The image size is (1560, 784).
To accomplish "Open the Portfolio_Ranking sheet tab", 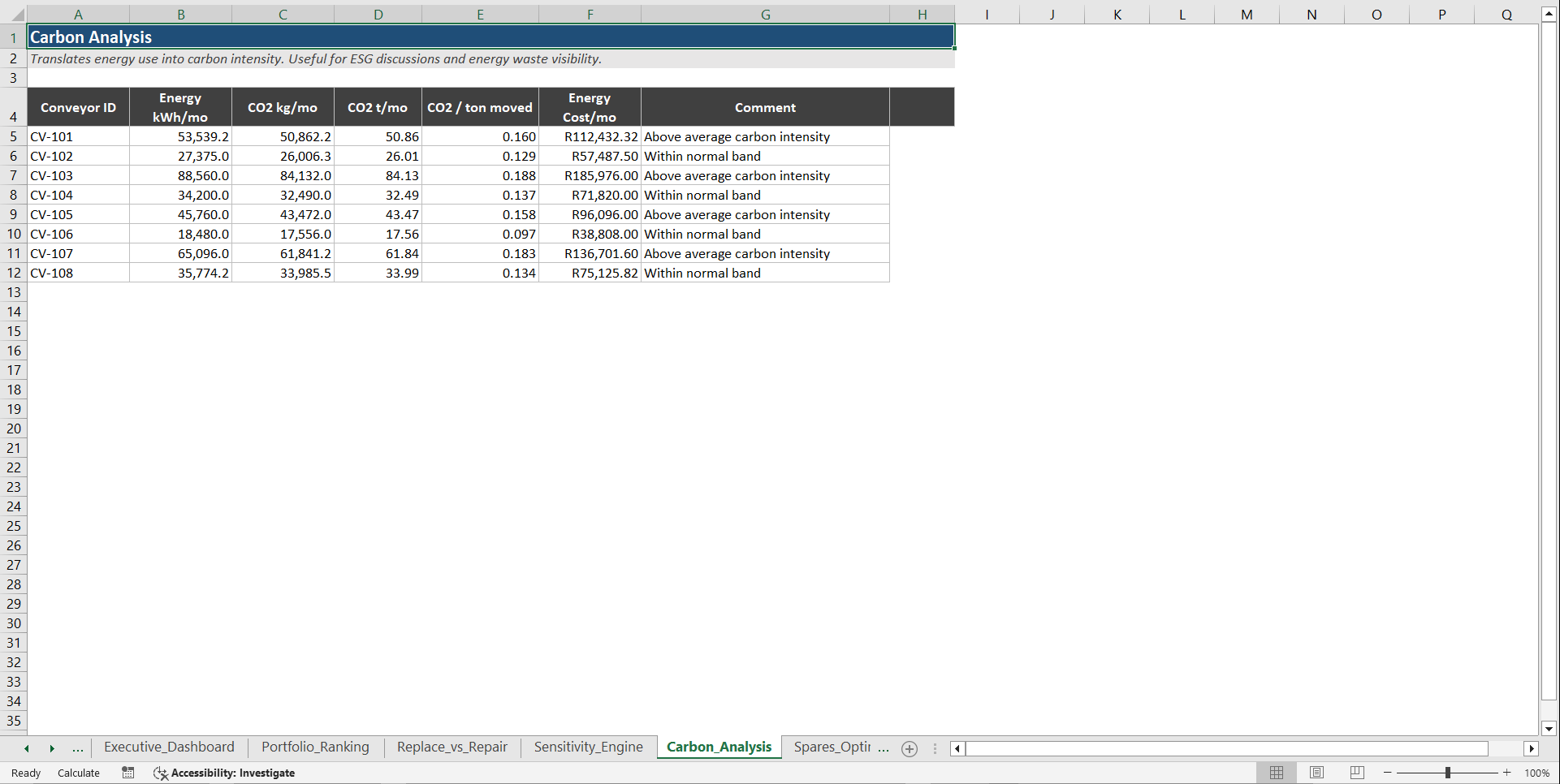I will pyautogui.click(x=315, y=747).
